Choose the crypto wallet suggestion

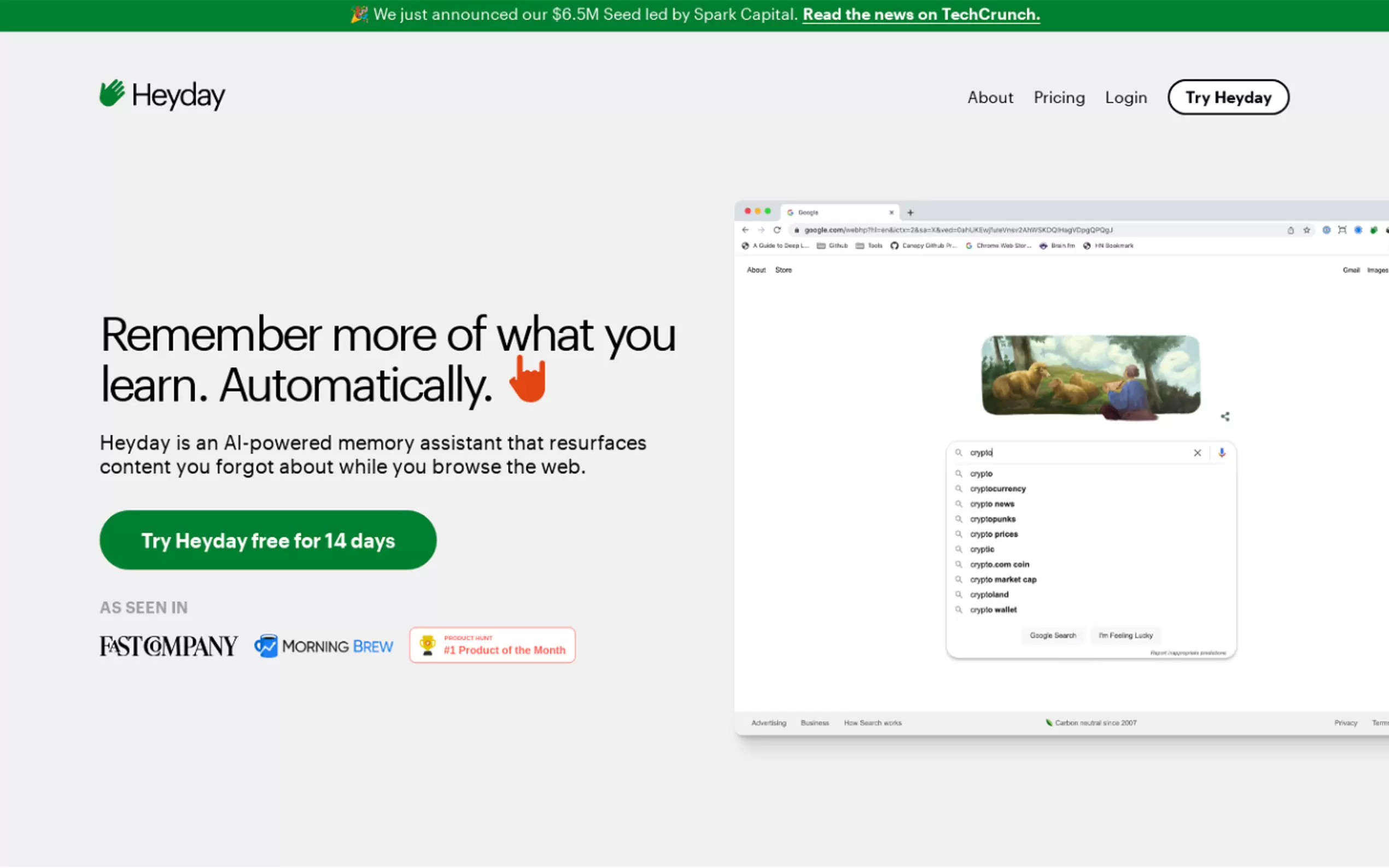tap(993, 609)
